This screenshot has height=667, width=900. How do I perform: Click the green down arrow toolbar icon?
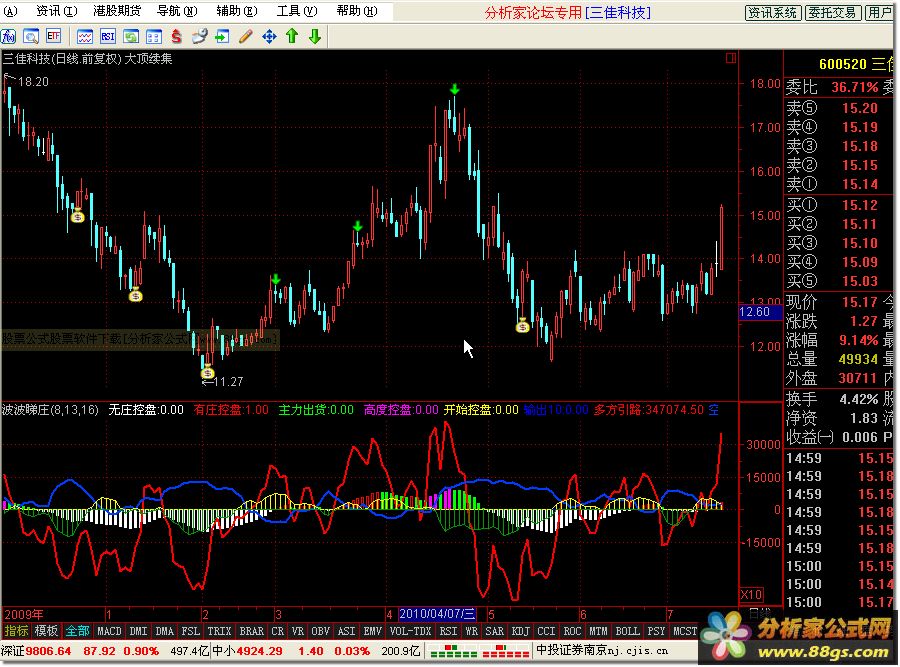tap(315, 37)
